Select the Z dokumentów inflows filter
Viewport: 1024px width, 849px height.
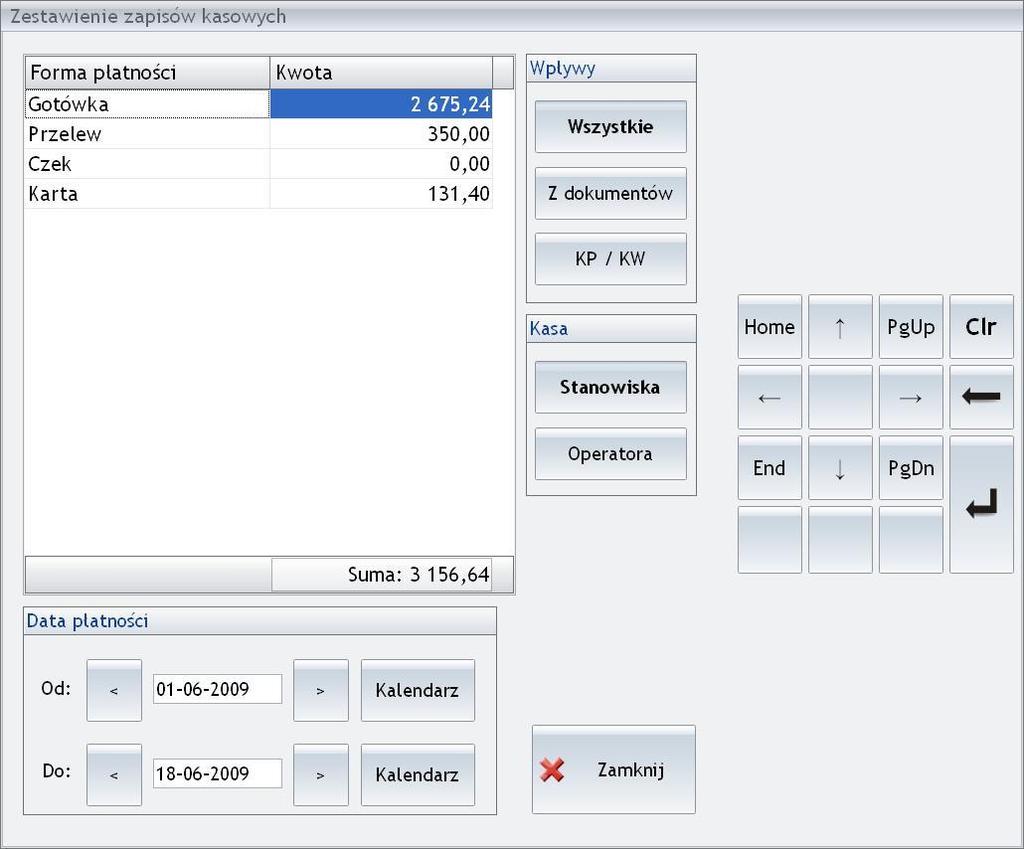(x=611, y=193)
